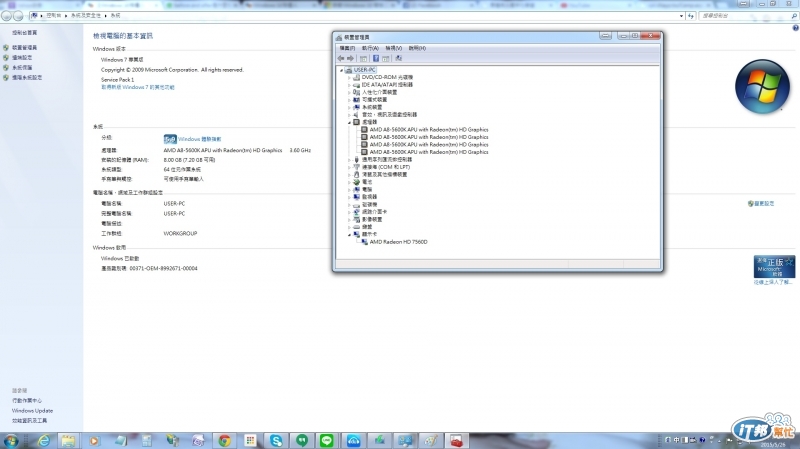Click the shield icon beside 遠端設定
Image resolution: width=800 pixels, height=449 pixels.
coord(6,58)
